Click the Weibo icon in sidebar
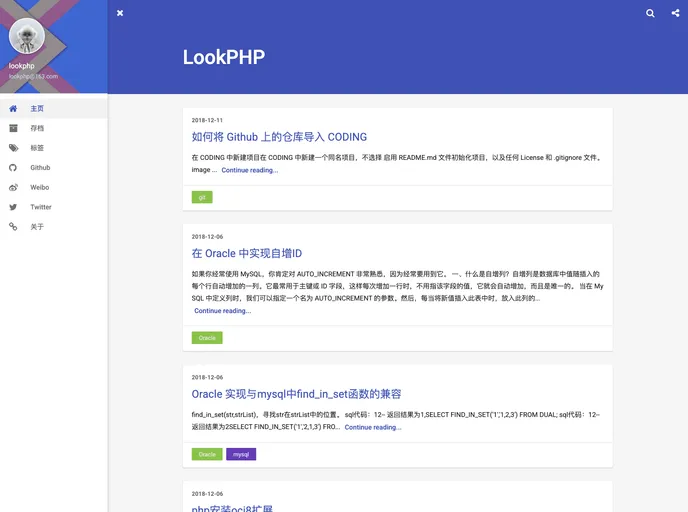The width and height of the screenshot is (688, 512). point(13,187)
